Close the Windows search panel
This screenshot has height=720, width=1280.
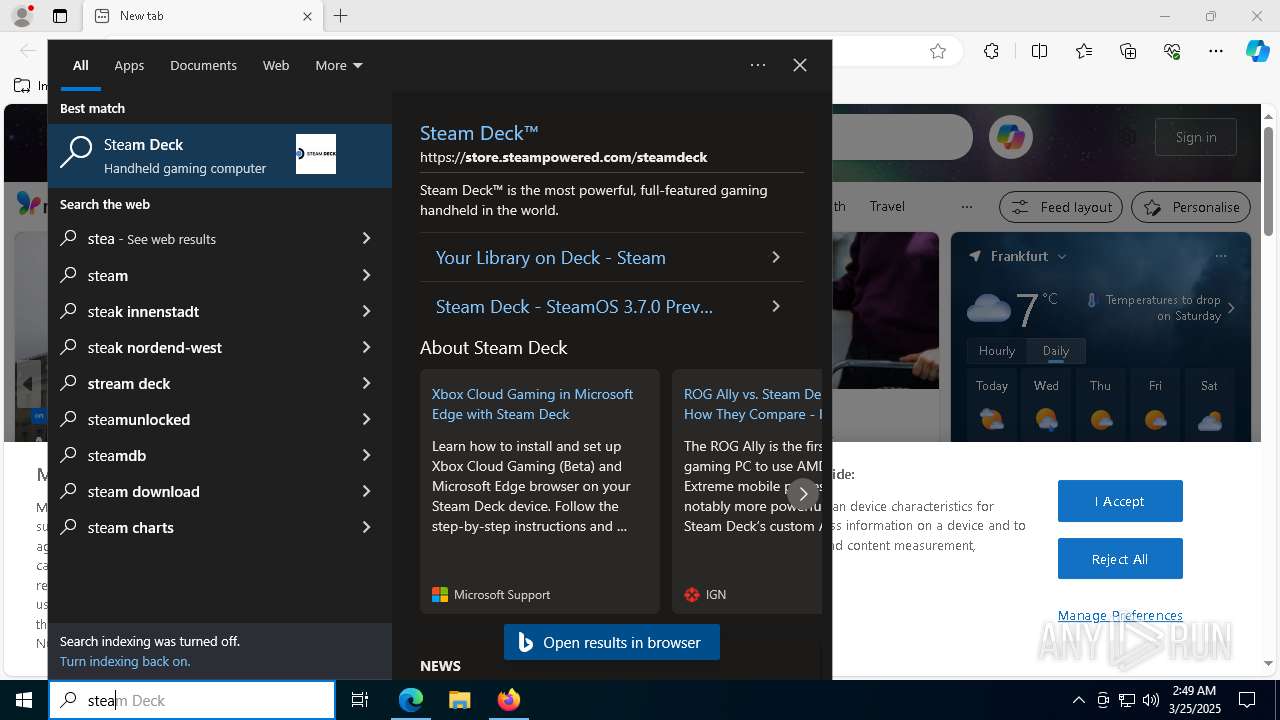point(800,65)
